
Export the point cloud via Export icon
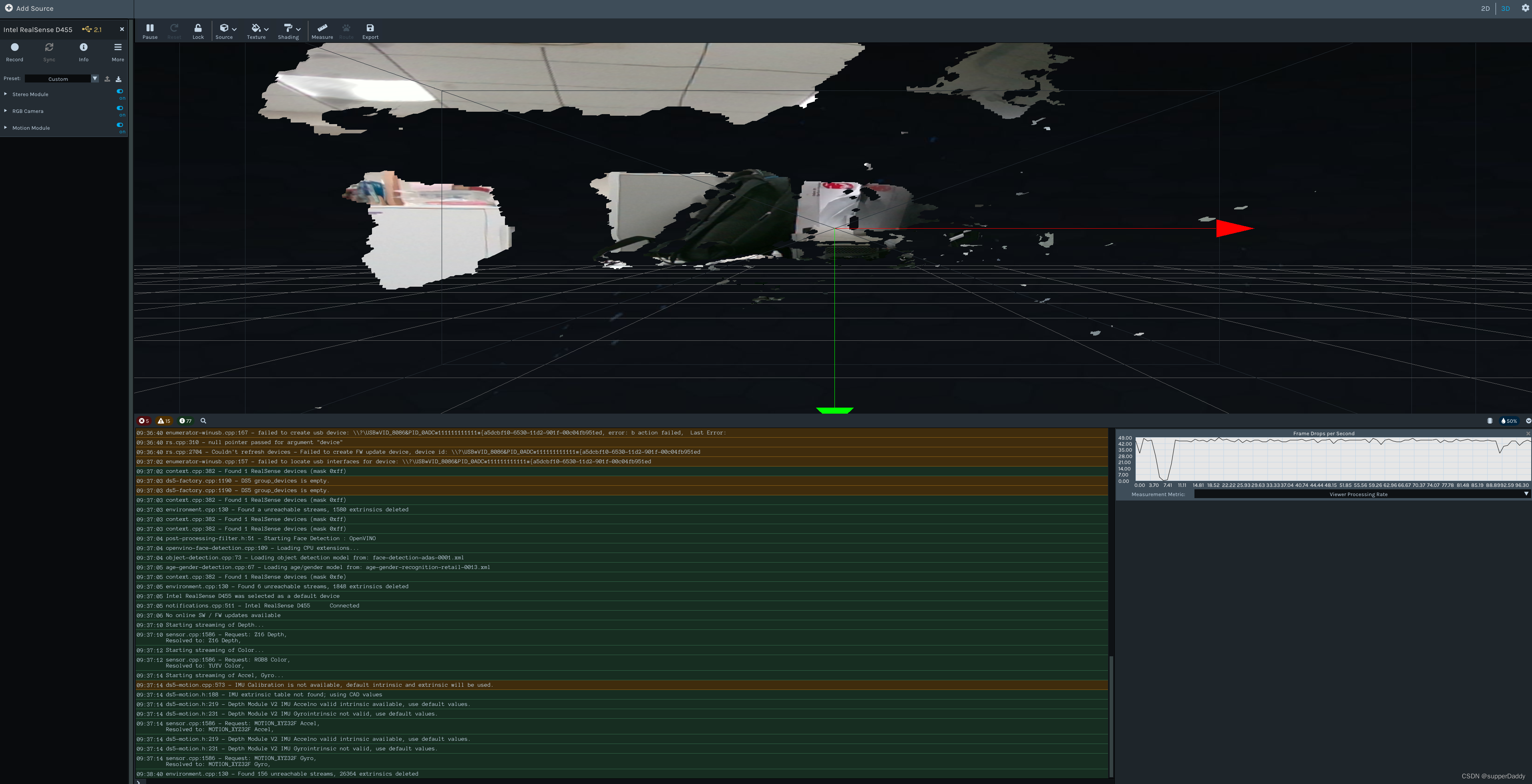(x=370, y=31)
